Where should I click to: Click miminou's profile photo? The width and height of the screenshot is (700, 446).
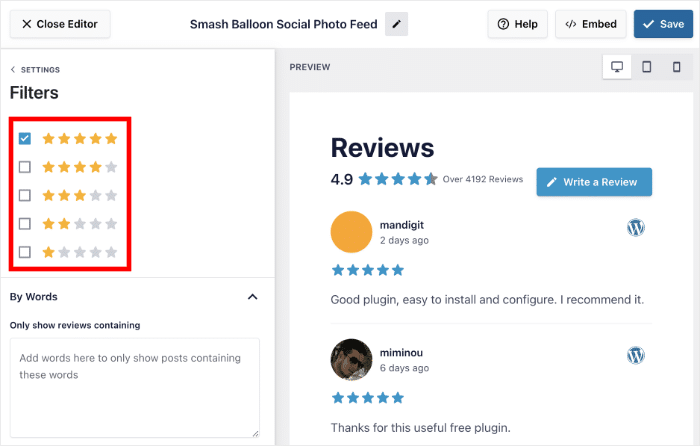coord(351,359)
